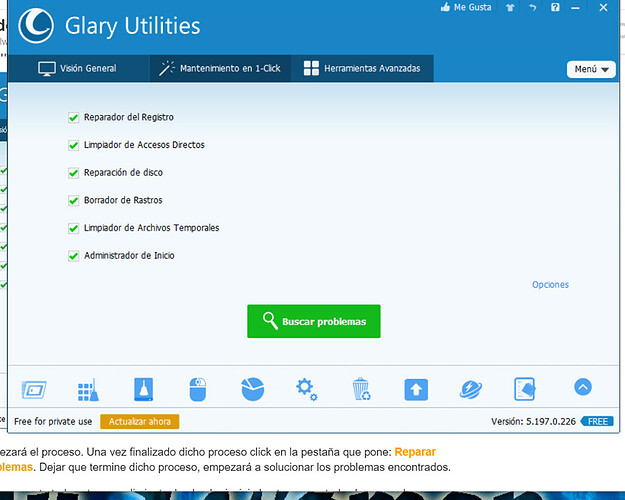Click the Reparar link in the webpage

pos(415,452)
